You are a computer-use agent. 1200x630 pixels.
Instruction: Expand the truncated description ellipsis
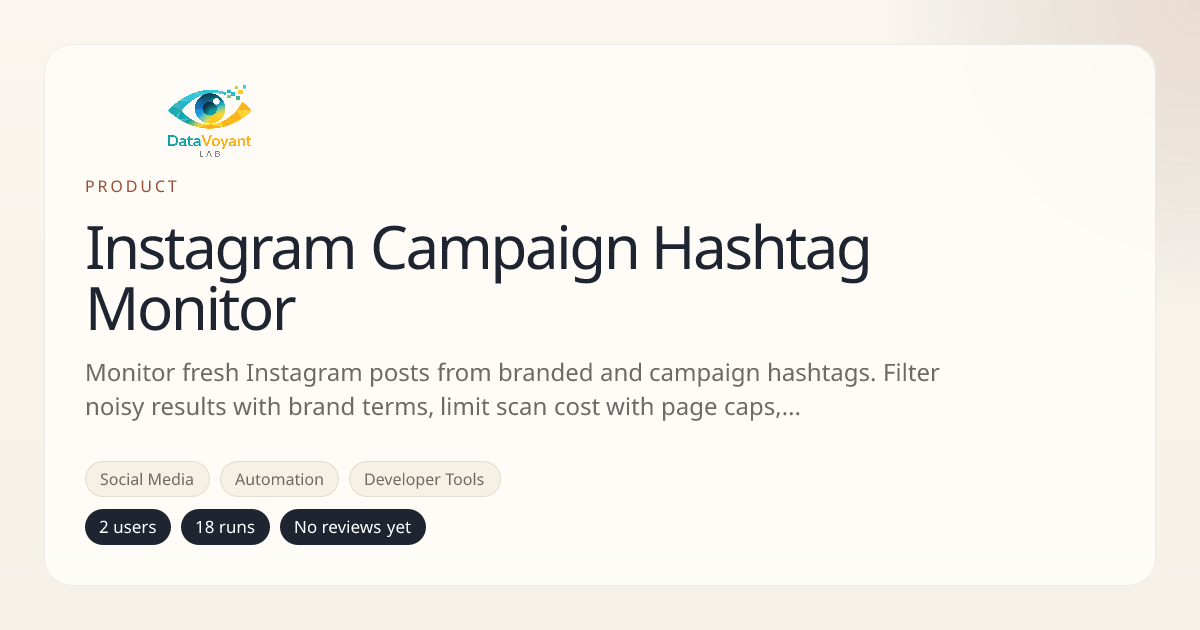tap(788, 409)
